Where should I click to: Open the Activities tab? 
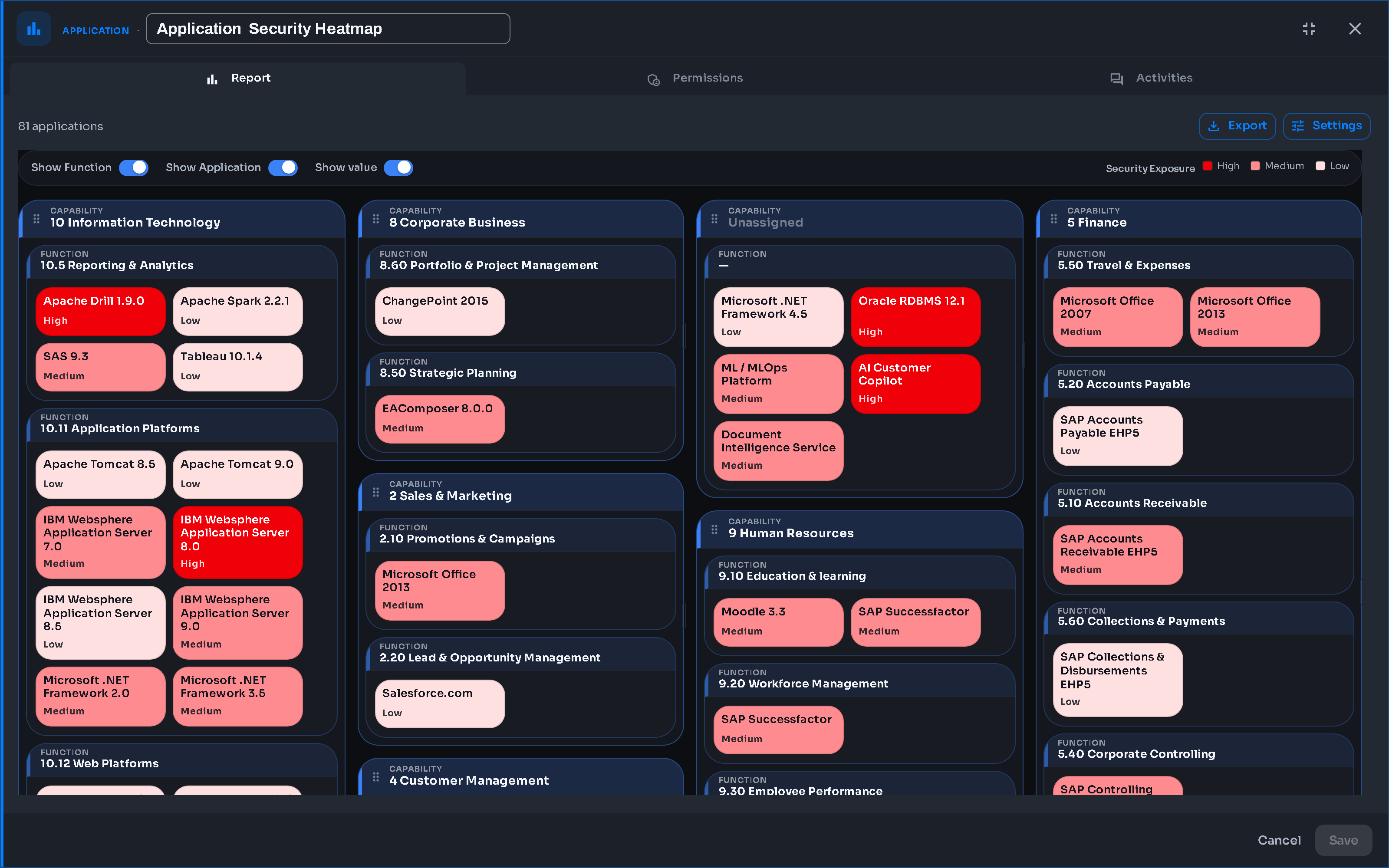pyautogui.click(x=1152, y=79)
